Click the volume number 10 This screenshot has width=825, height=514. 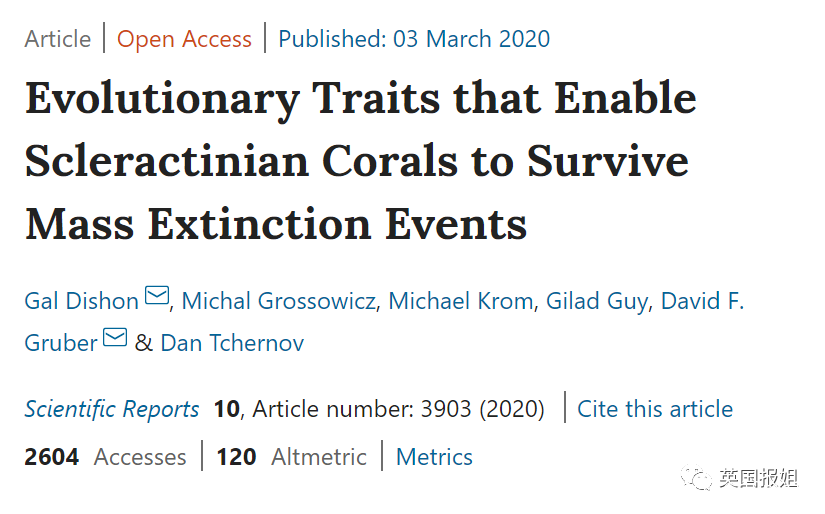[226, 409]
